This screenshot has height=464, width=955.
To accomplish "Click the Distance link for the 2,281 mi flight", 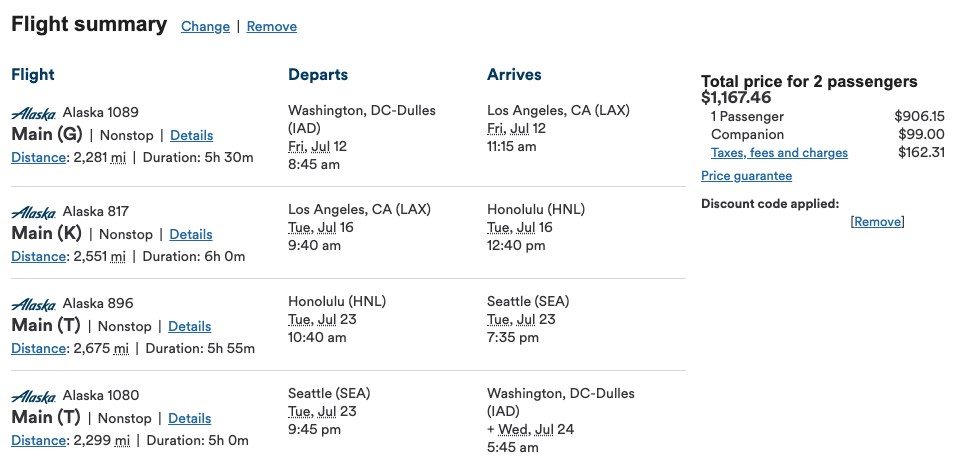I will click(x=38, y=158).
